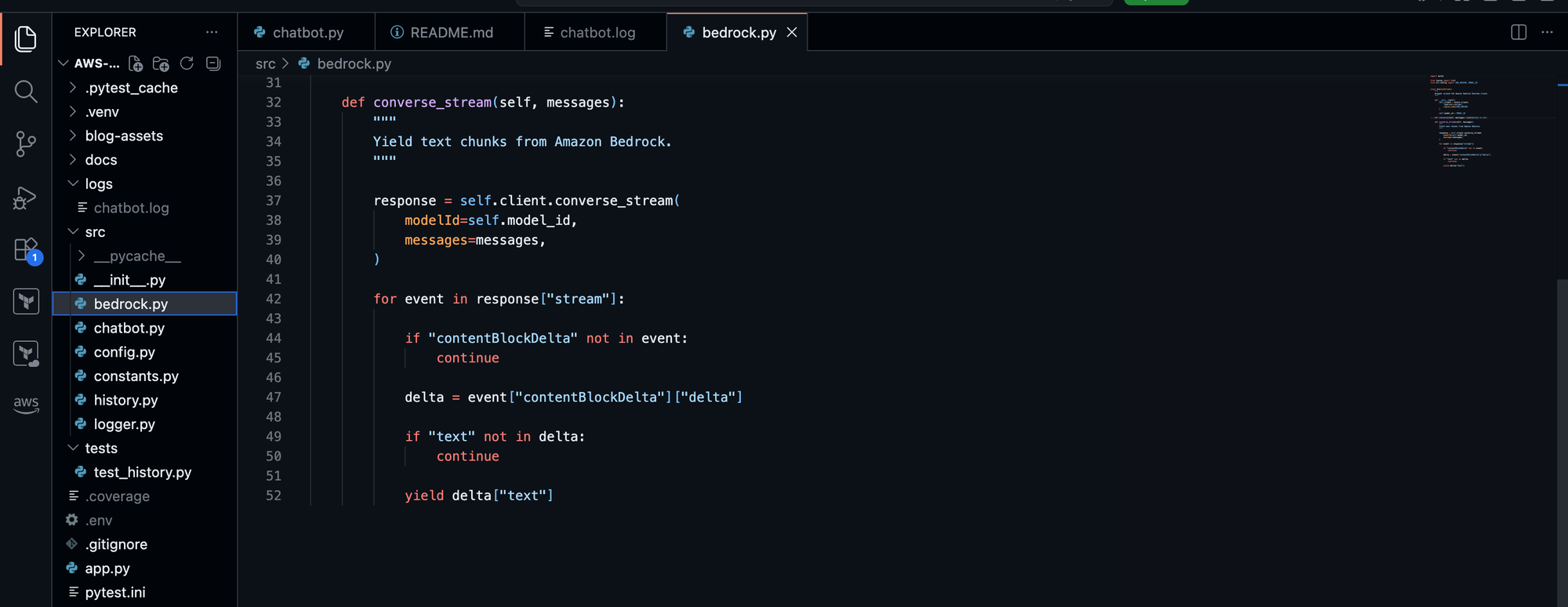
Task: Open the Explorer view in activity bar
Action: 26,38
